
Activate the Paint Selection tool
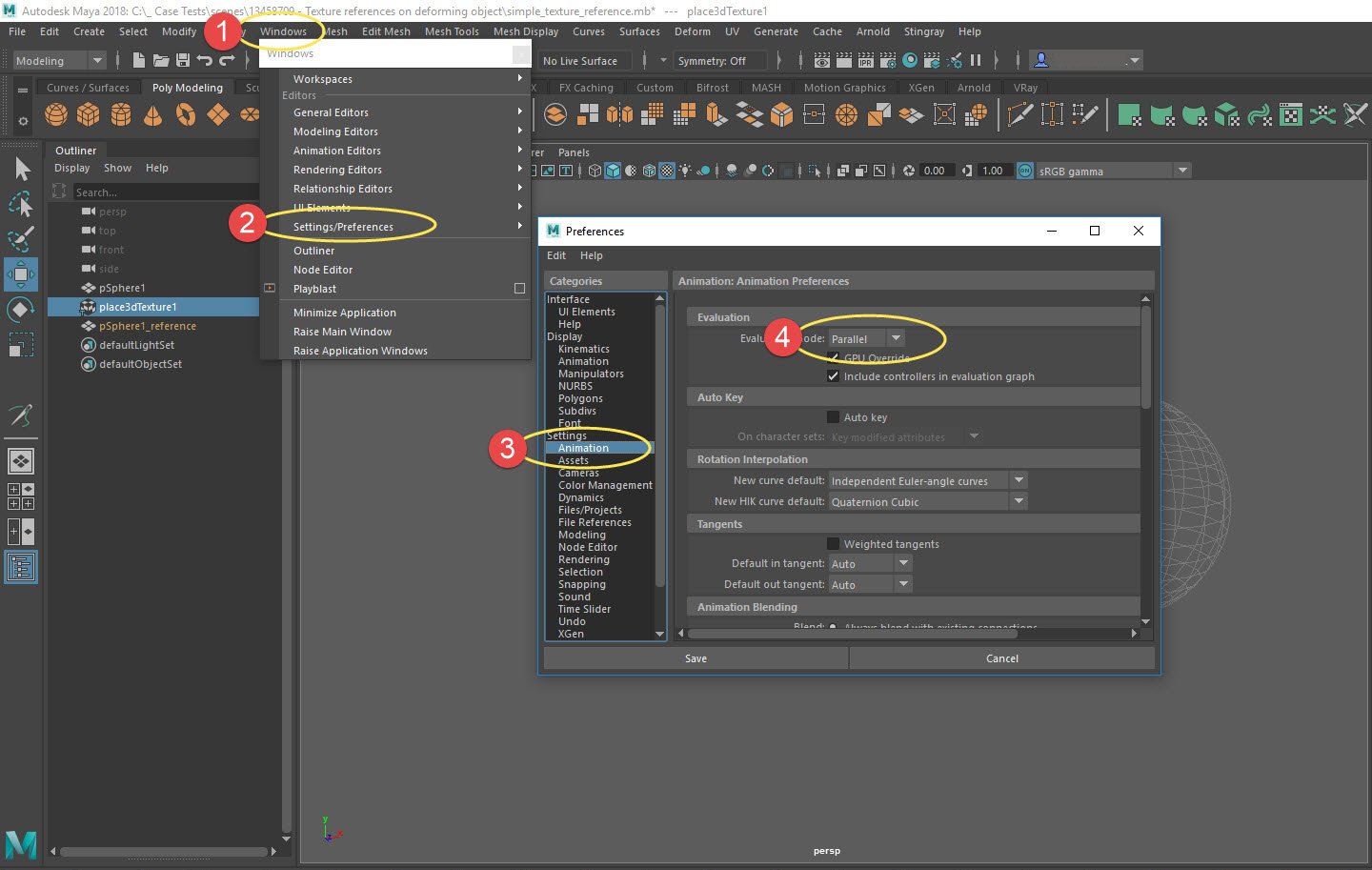pos(21,238)
